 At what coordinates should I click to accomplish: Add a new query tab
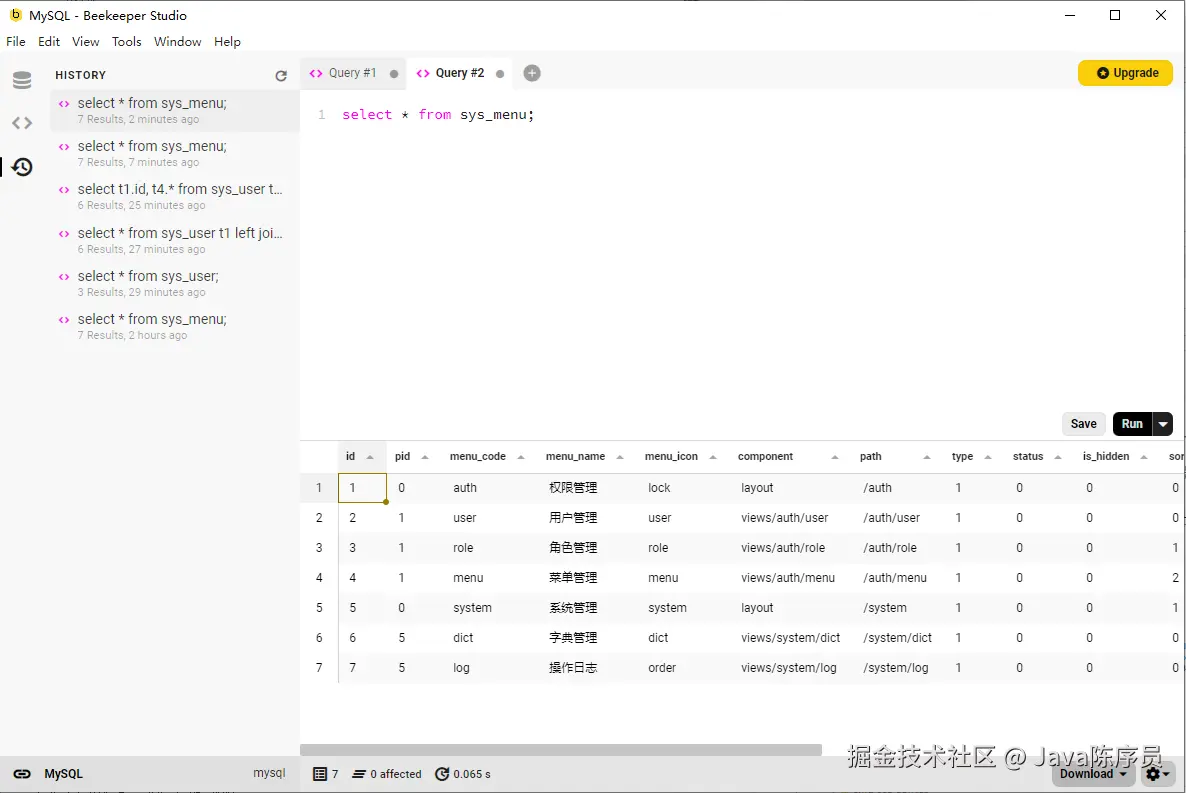(x=532, y=73)
